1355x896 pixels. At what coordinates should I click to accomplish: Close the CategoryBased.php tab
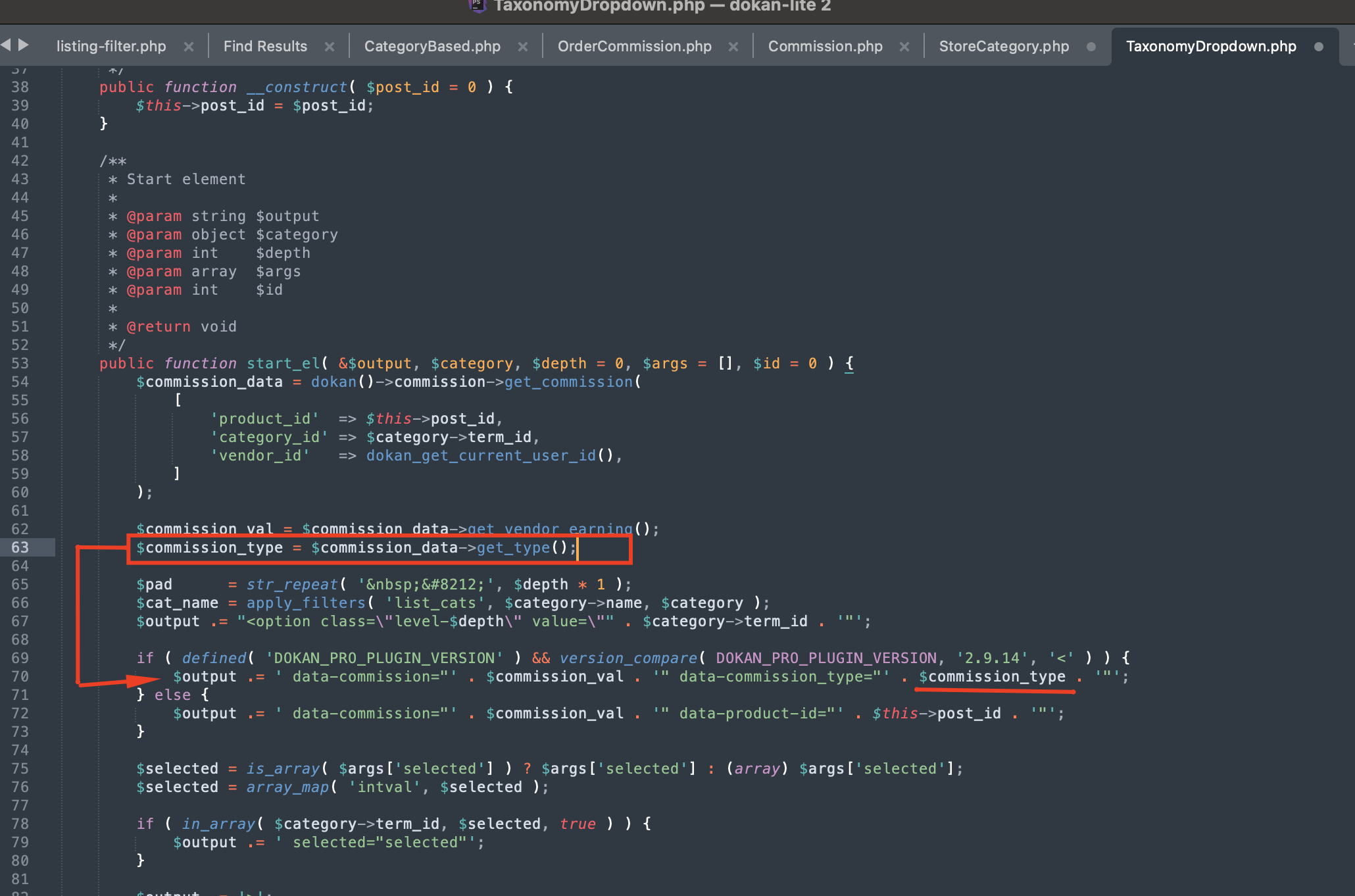coord(523,47)
